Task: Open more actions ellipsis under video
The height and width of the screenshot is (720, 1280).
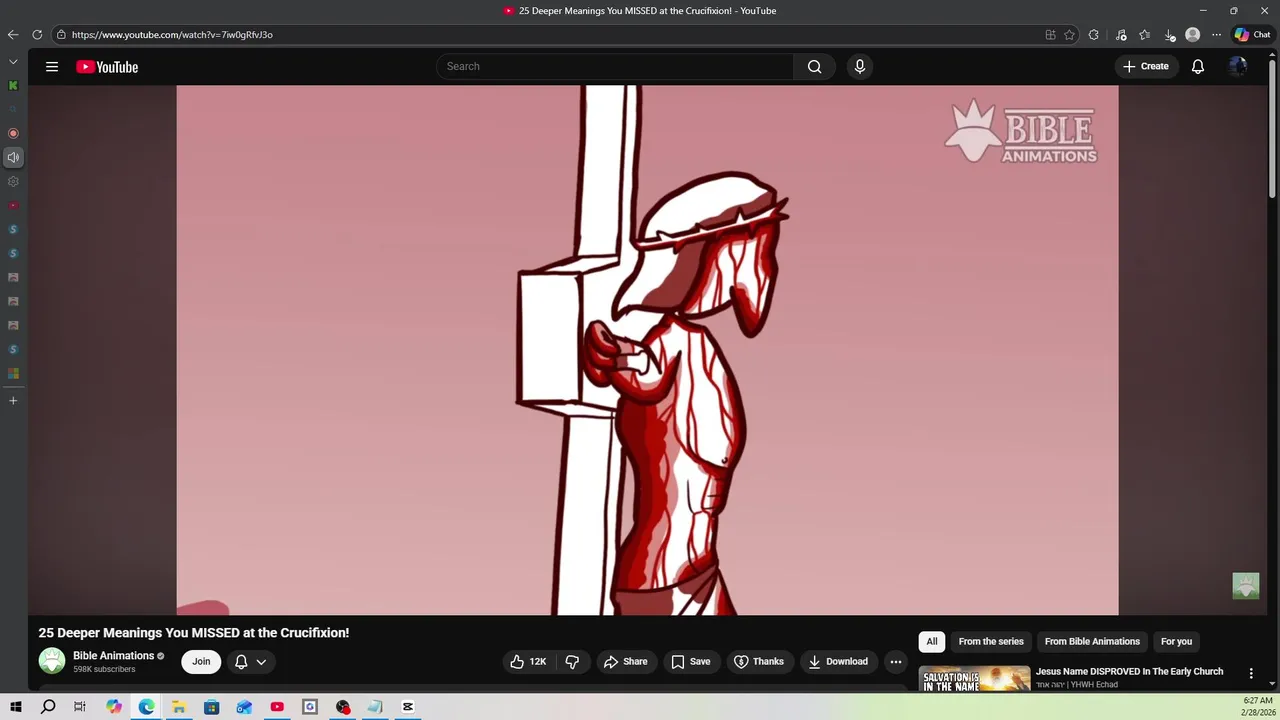Action: click(896, 662)
